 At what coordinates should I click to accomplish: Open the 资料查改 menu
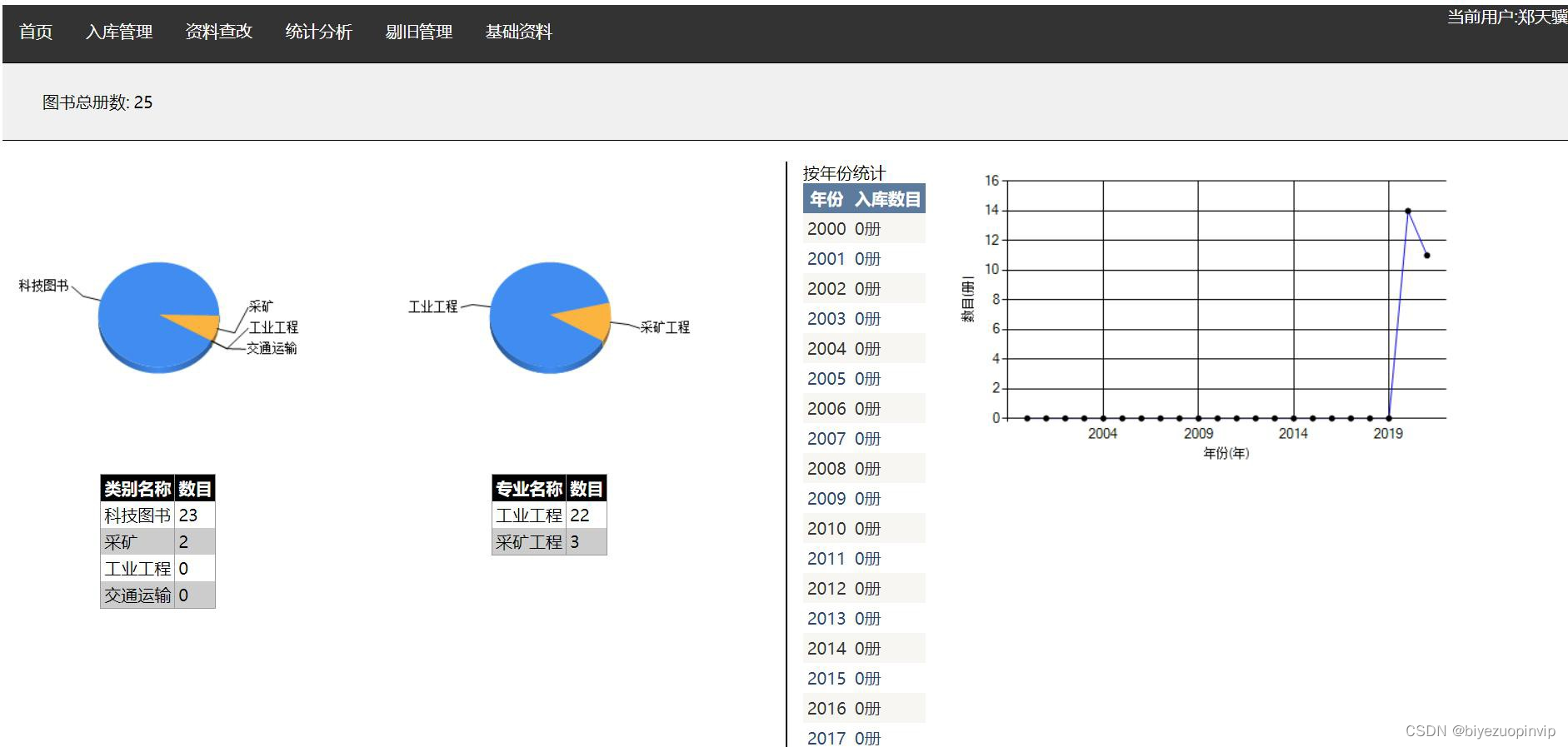coord(219,32)
